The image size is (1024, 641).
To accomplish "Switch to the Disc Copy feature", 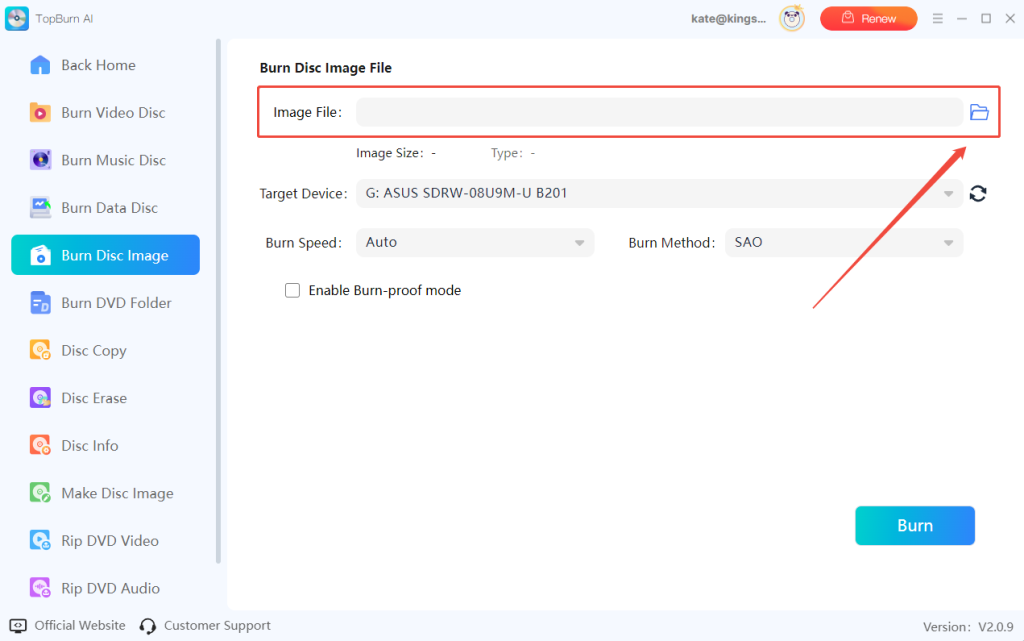I will (88, 350).
